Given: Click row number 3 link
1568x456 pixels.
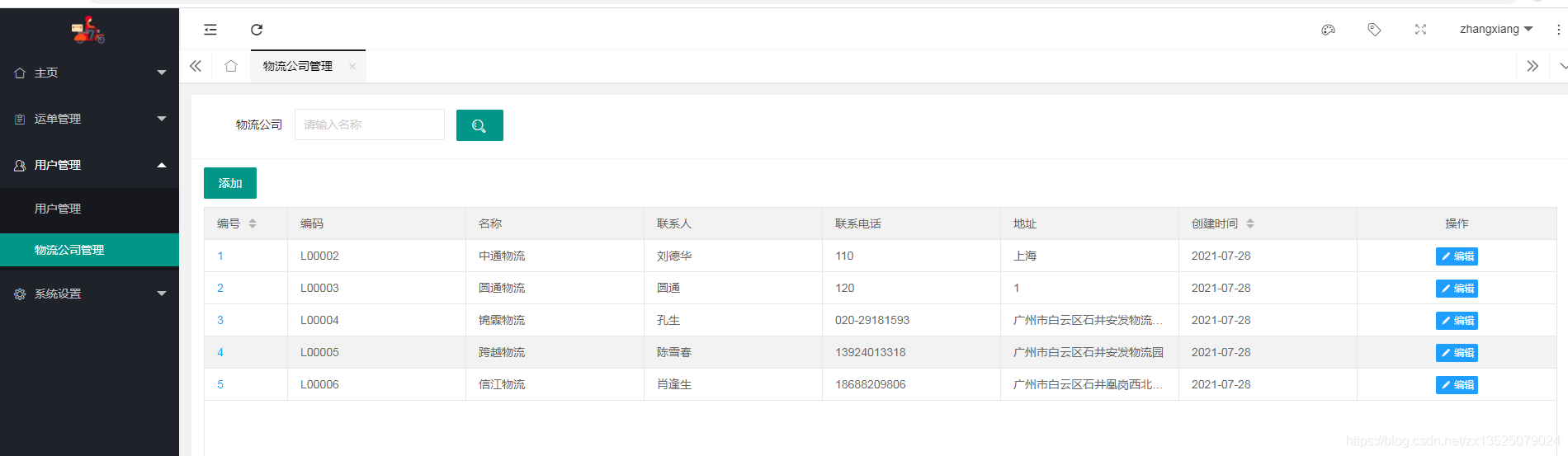Looking at the screenshot, I should coord(220,320).
